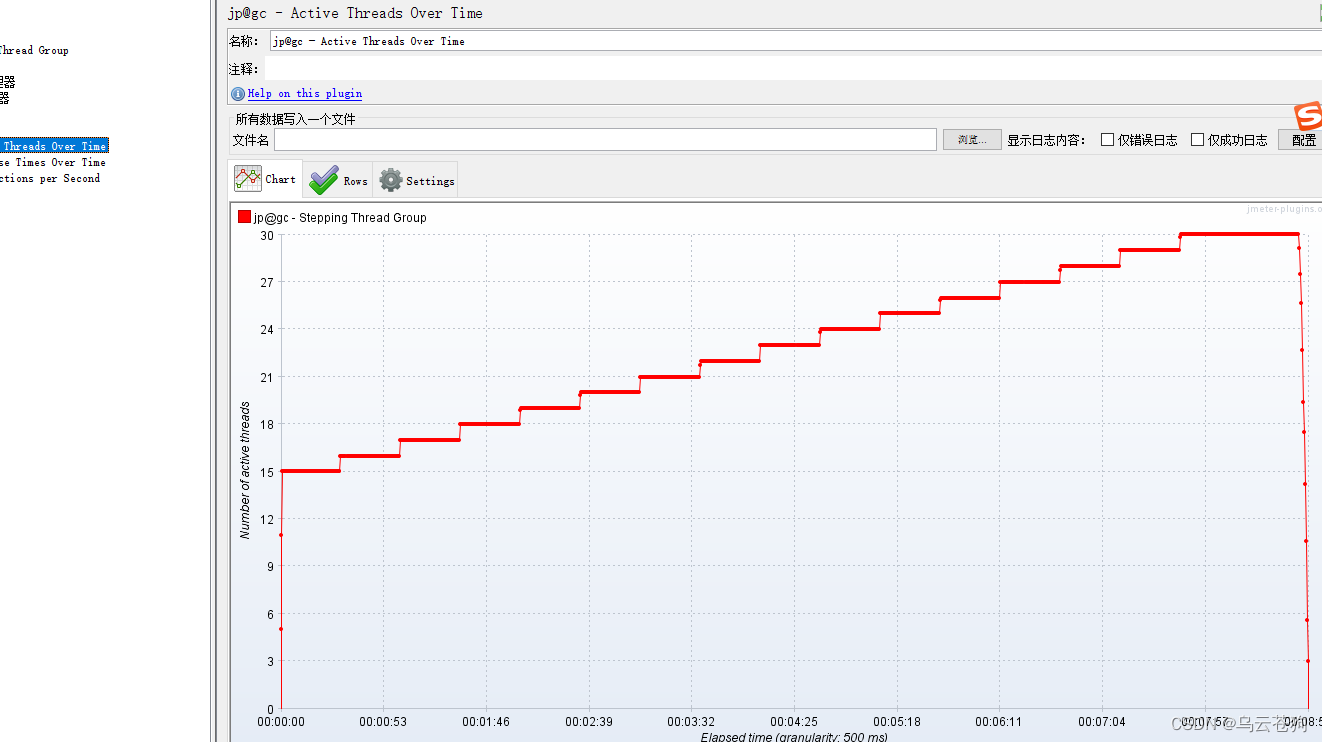Click the 15 y-axis value

point(267,472)
